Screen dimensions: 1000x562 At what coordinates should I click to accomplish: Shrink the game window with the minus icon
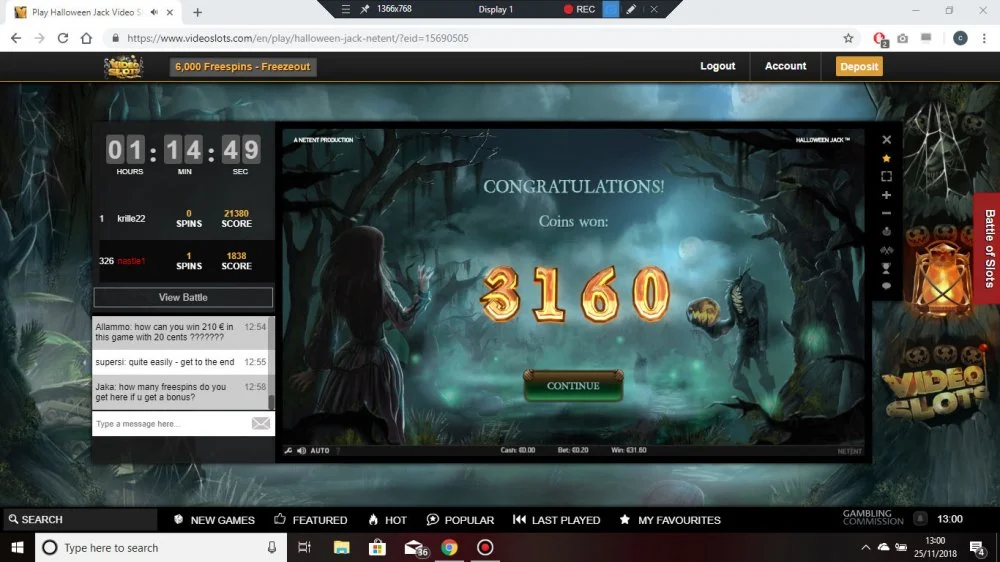coord(886,213)
